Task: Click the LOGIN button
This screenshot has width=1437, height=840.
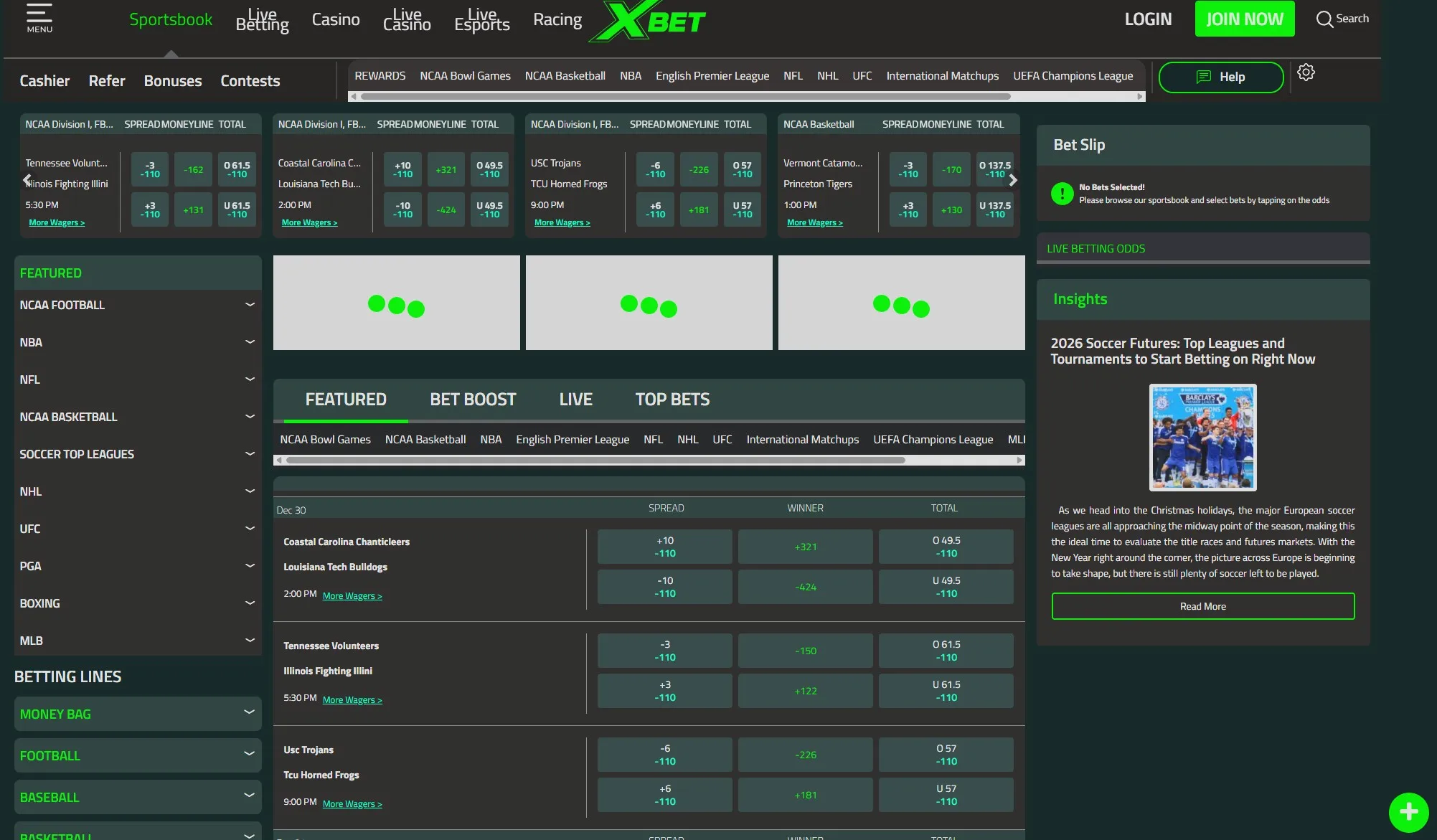Action: tap(1148, 19)
